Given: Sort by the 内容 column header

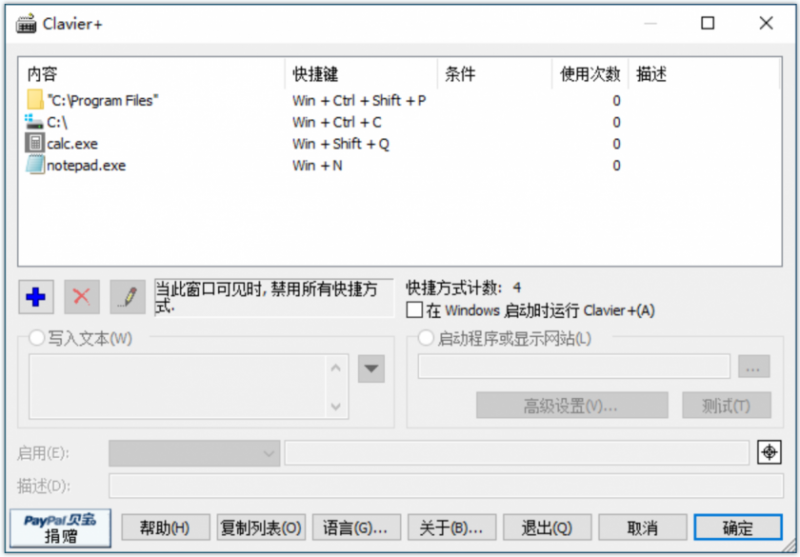Looking at the screenshot, I should (152, 74).
